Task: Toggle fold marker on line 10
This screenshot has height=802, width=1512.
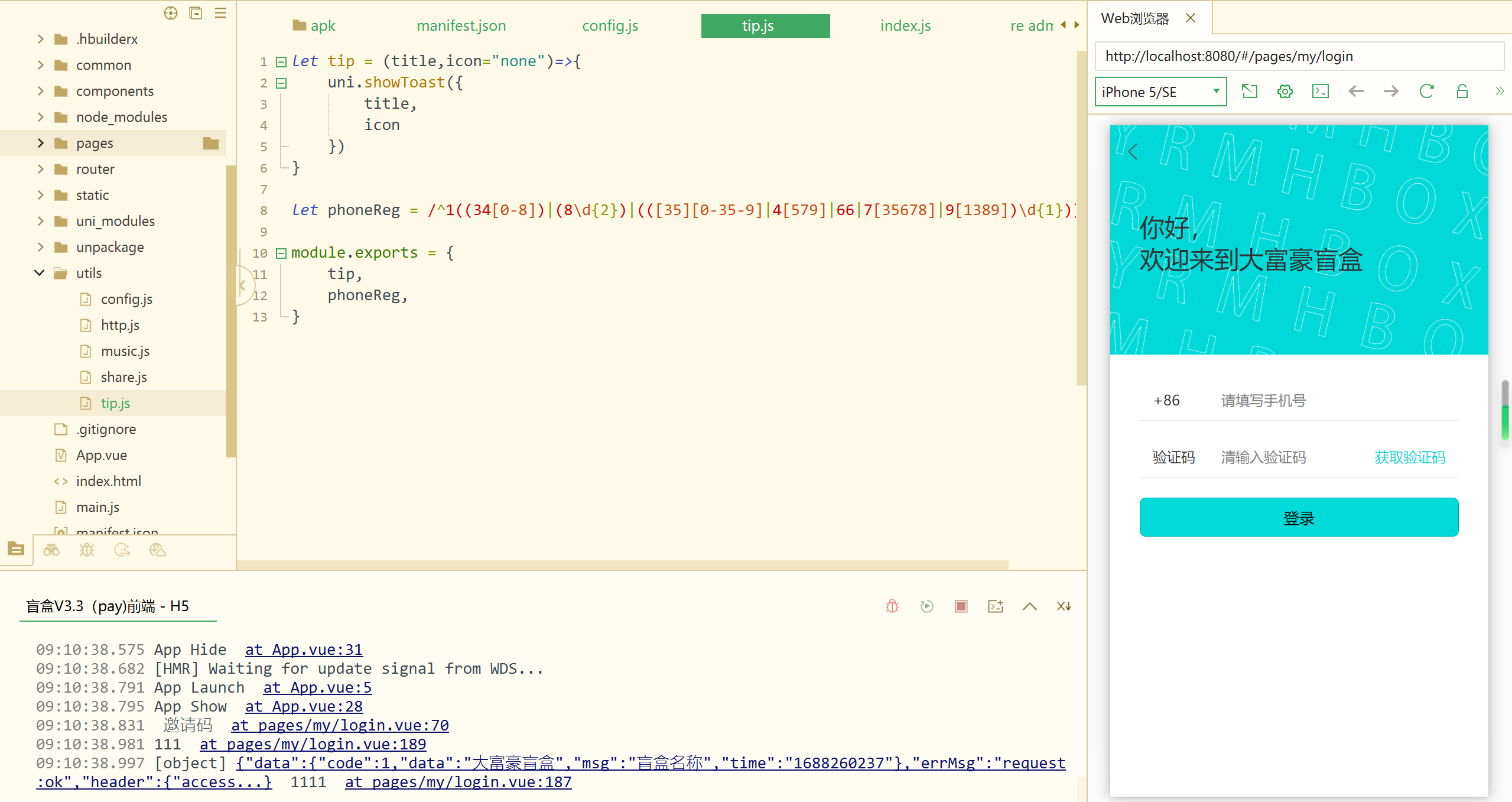Action: [x=281, y=253]
